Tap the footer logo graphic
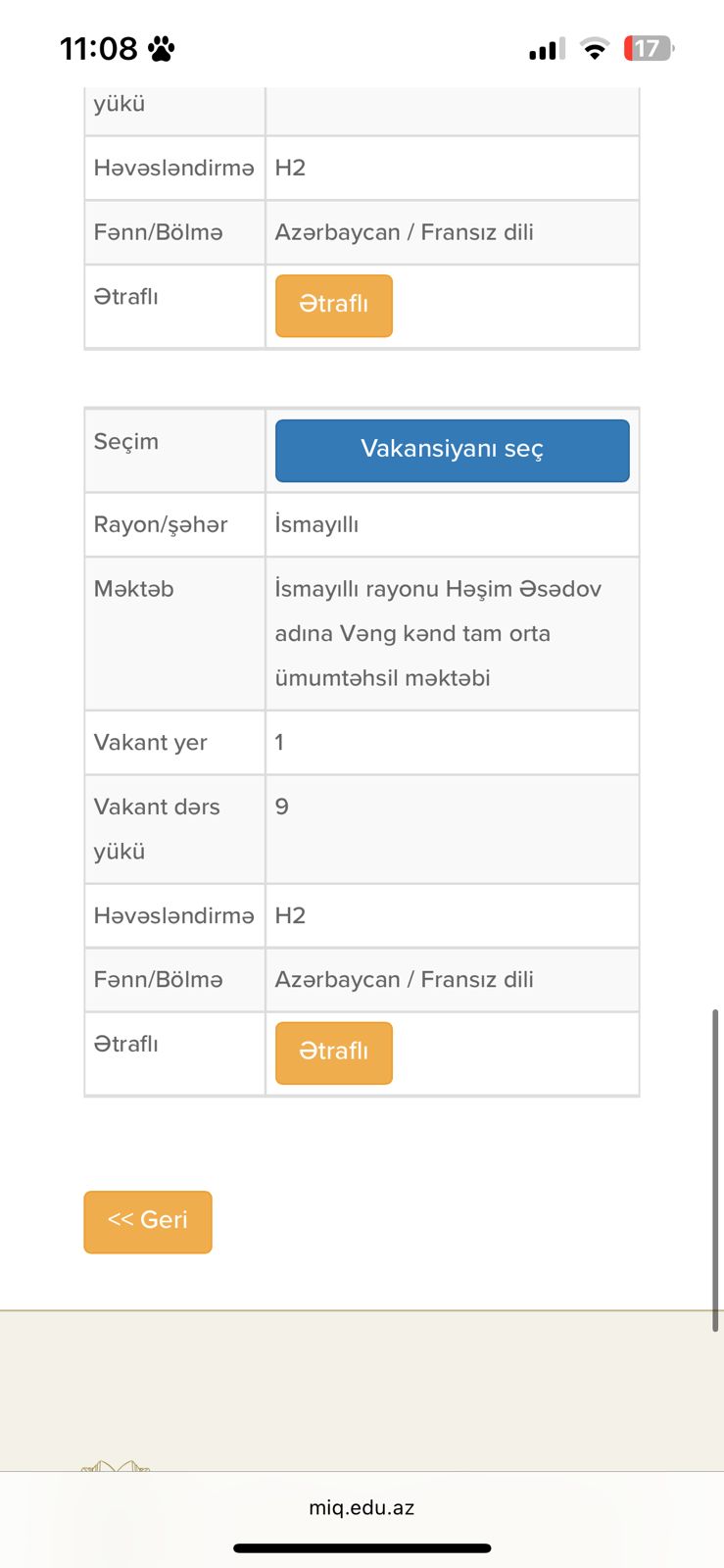The width and height of the screenshot is (724, 1568). [x=116, y=1466]
